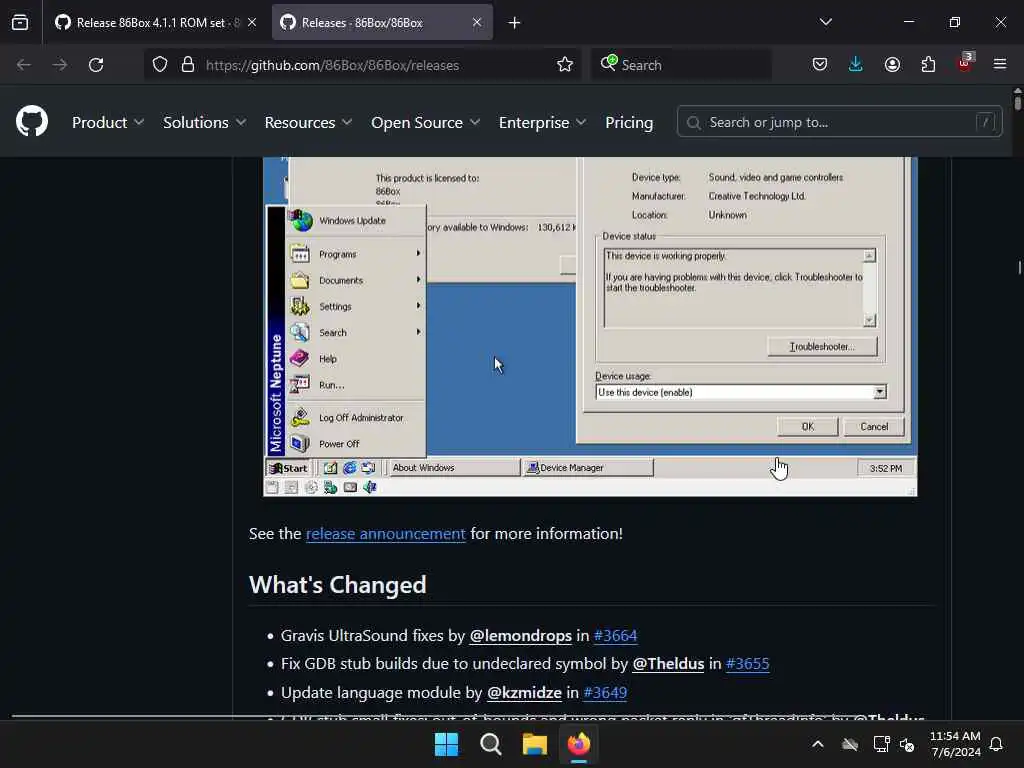
Task: Click the site padlock security icon
Action: [x=188, y=65]
